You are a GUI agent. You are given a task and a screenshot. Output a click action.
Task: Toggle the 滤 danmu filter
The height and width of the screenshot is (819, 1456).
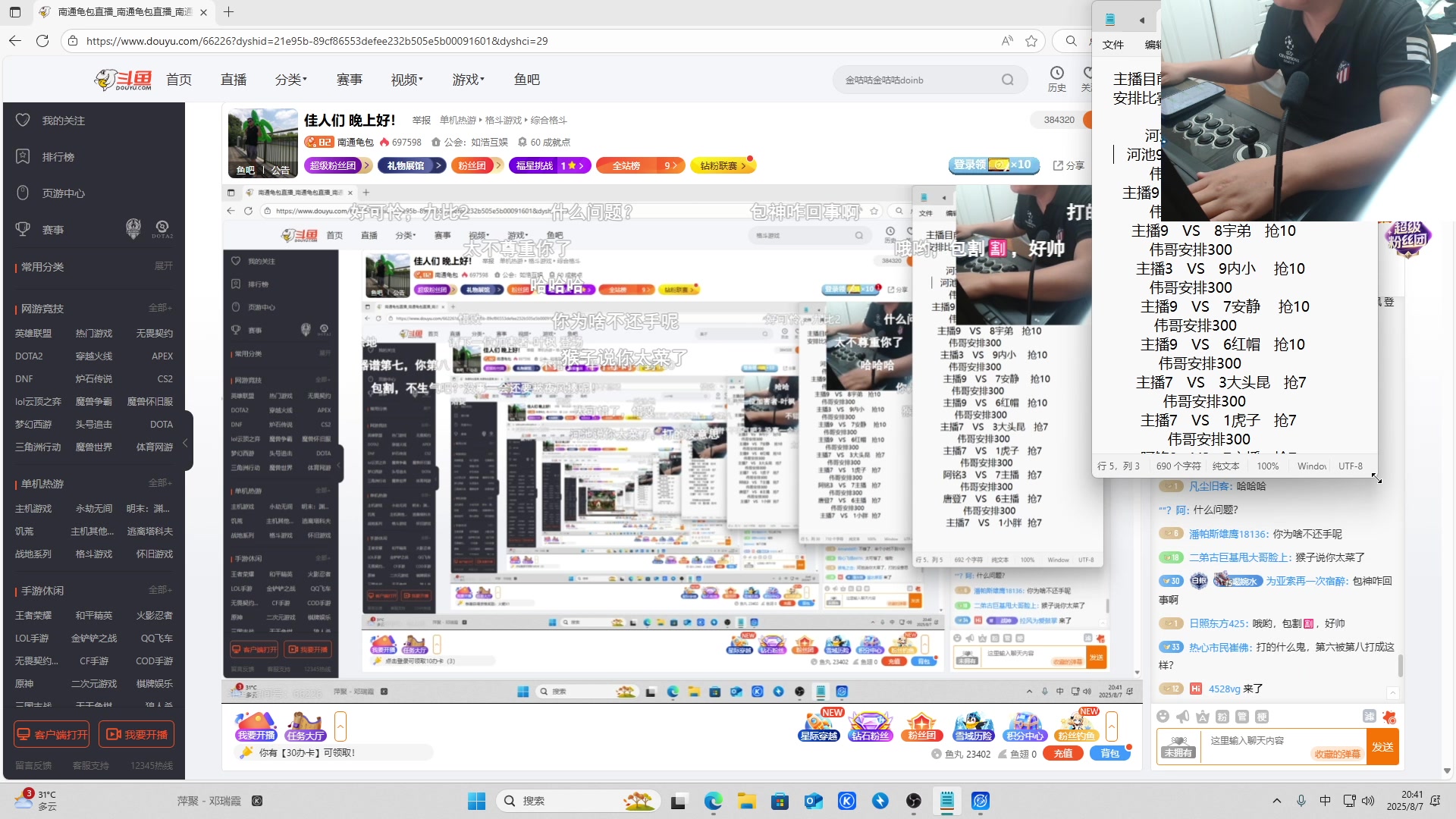pos(1369,717)
